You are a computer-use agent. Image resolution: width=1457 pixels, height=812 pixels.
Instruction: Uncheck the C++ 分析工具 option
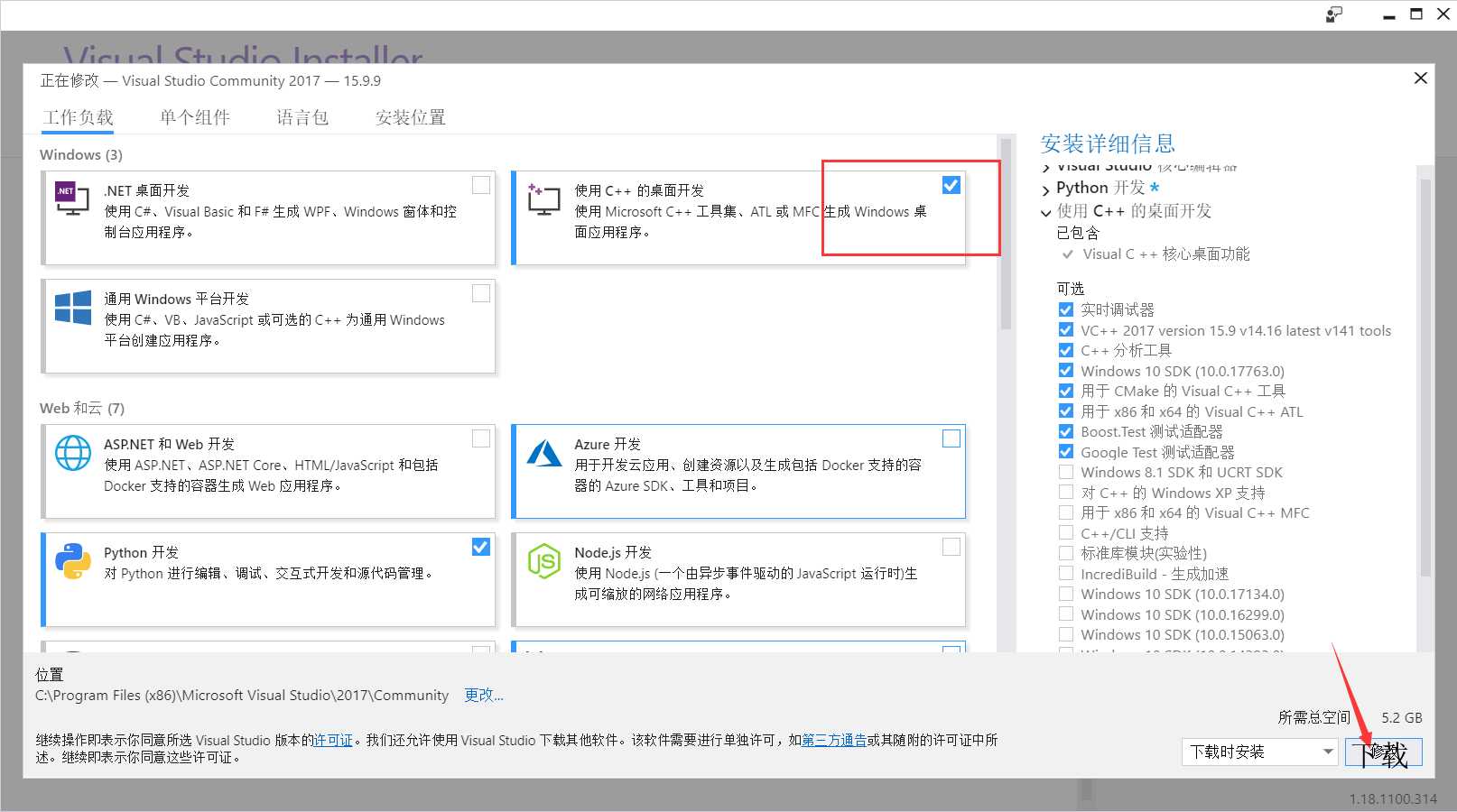point(1066,350)
